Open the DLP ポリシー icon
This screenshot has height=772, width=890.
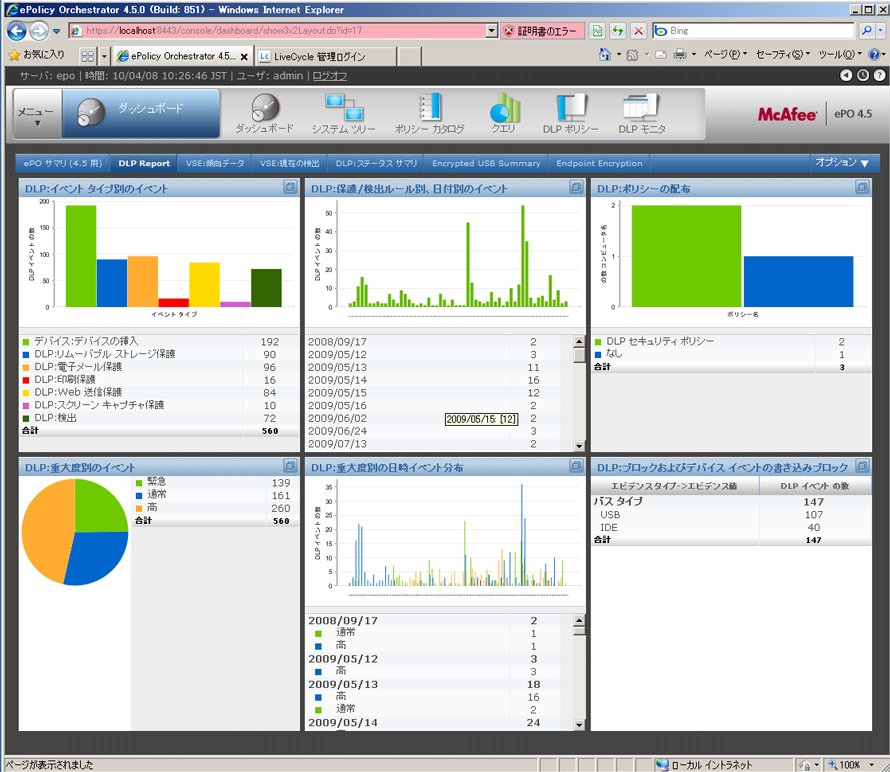click(570, 114)
